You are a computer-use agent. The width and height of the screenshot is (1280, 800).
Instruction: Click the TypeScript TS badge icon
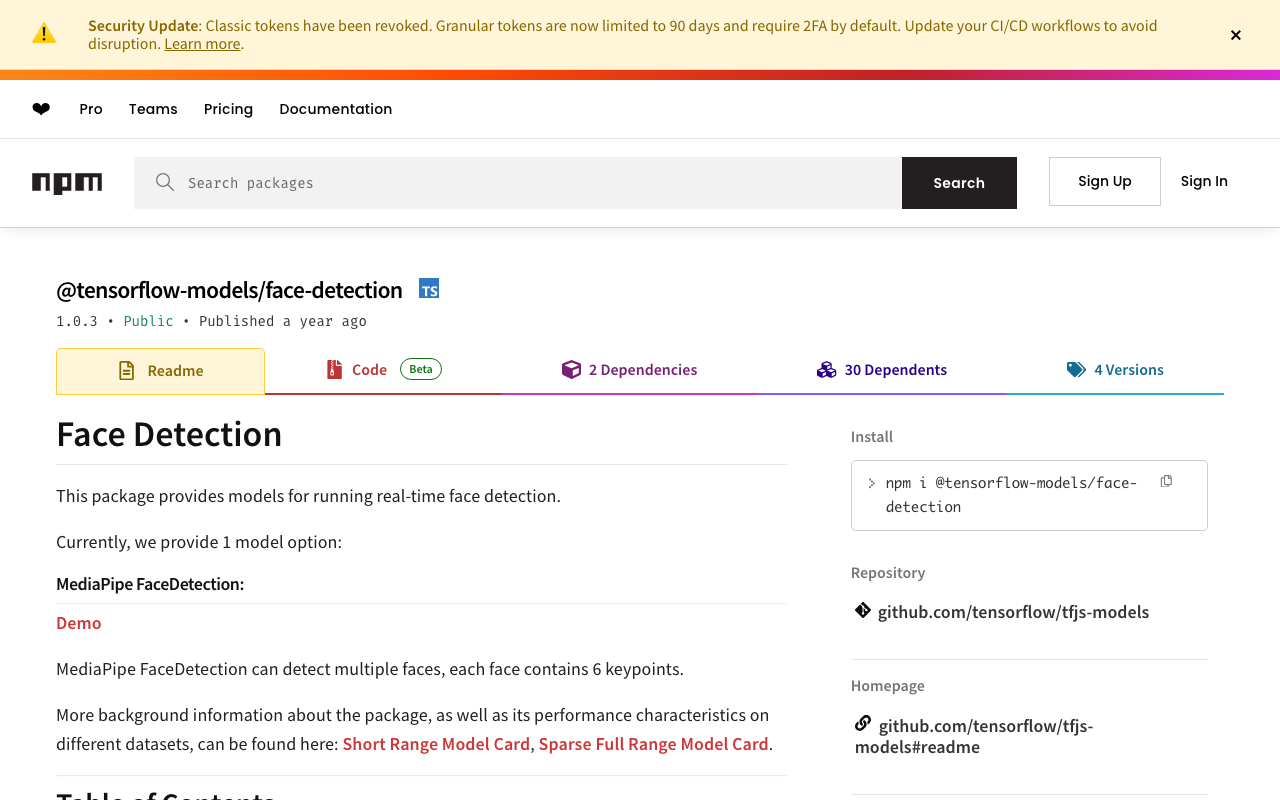(x=429, y=289)
